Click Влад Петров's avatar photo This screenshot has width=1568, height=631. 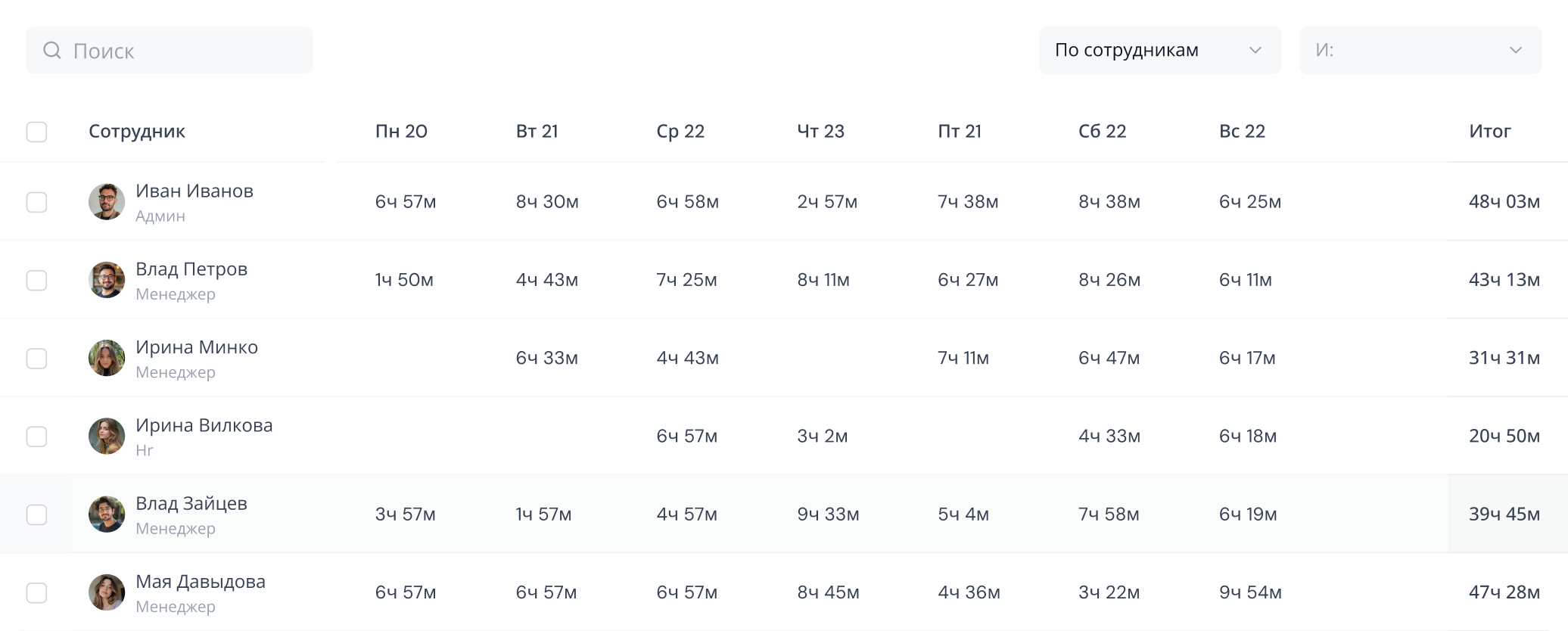click(107, 280)
